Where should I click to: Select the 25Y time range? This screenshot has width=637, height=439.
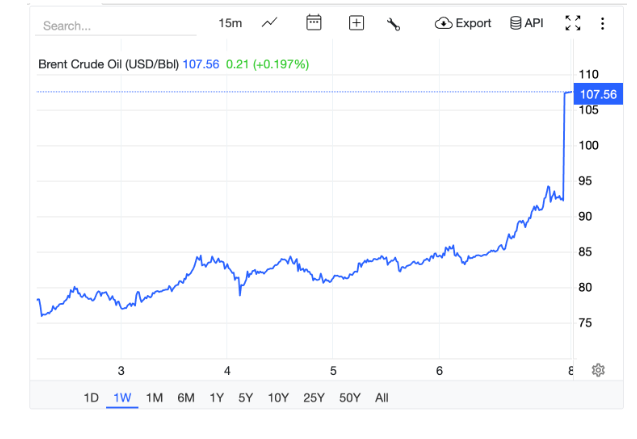(x=314, y=398)
